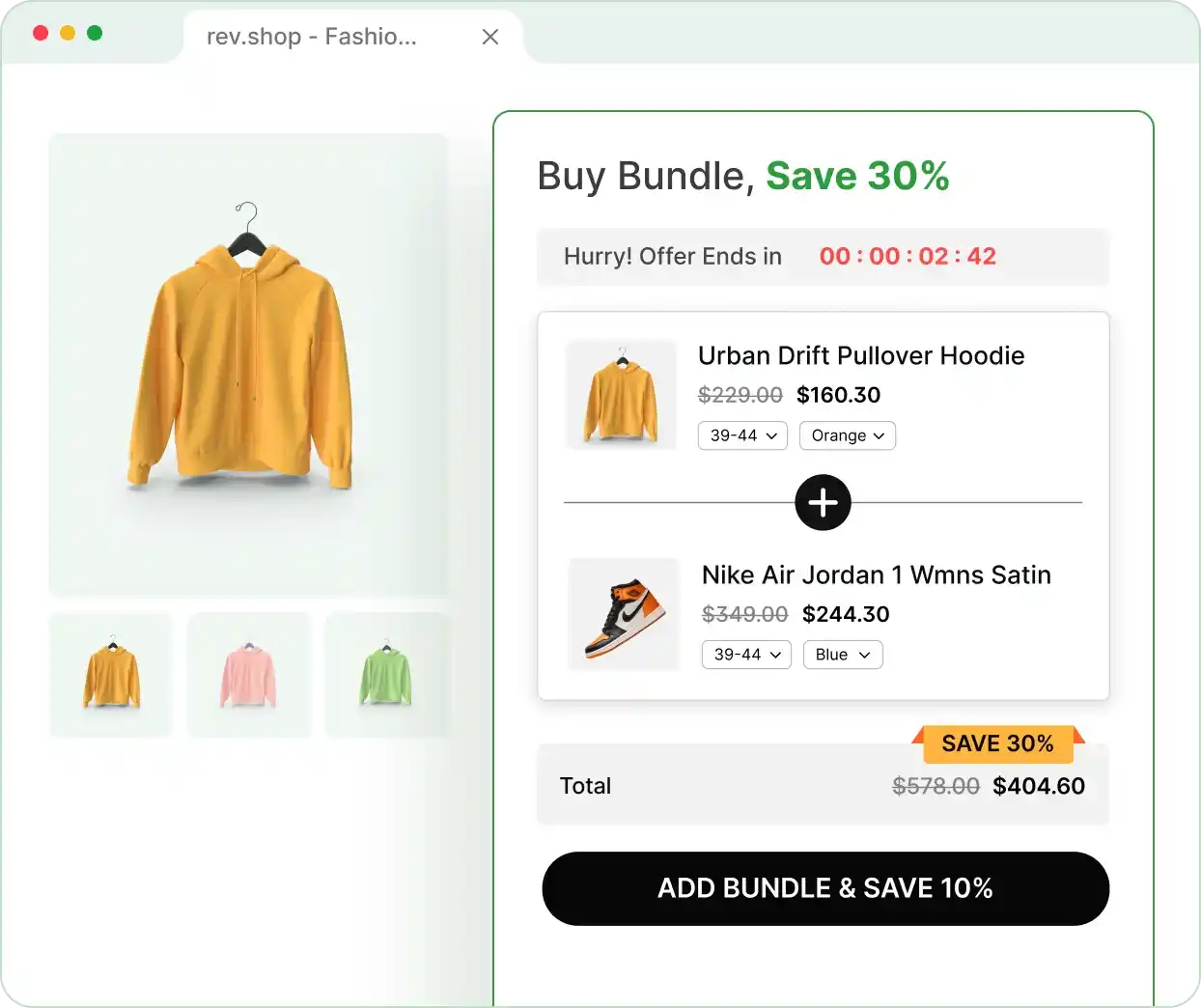Click the yellow traffic light button
Viewport: 1201px width, 1008px height.
tap(68, 32)
